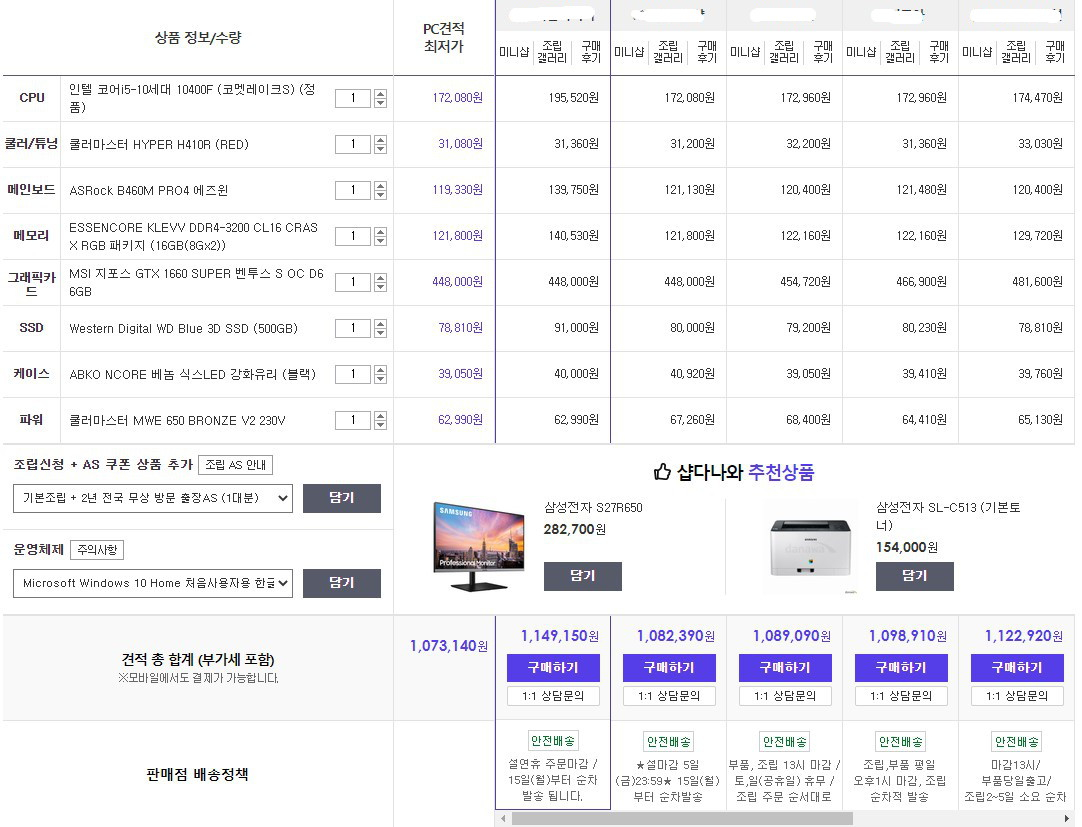Click 안전배송 badge above 마감13시 shipping text
The image size is (1082, 827).
click(x=1016, y=741)
